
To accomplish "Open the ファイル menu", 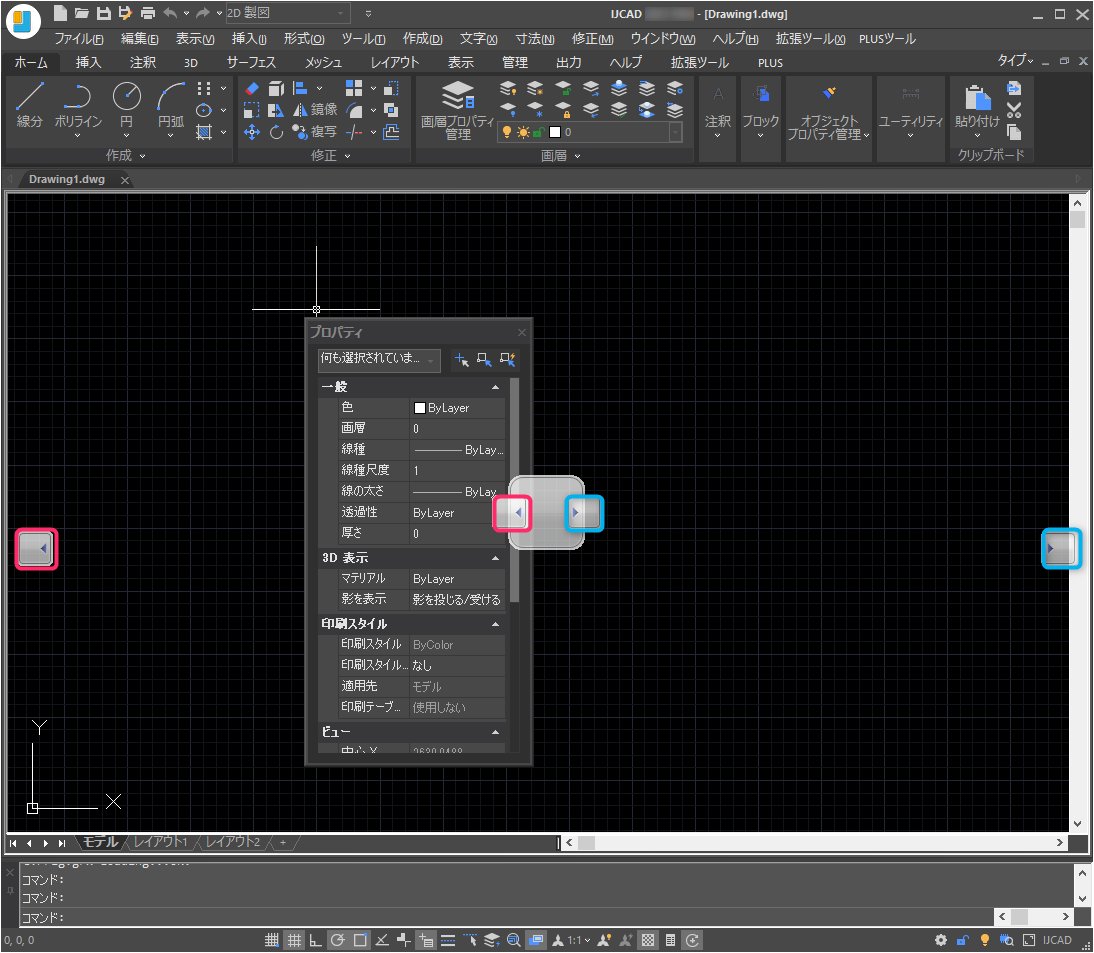I will 78,39.
